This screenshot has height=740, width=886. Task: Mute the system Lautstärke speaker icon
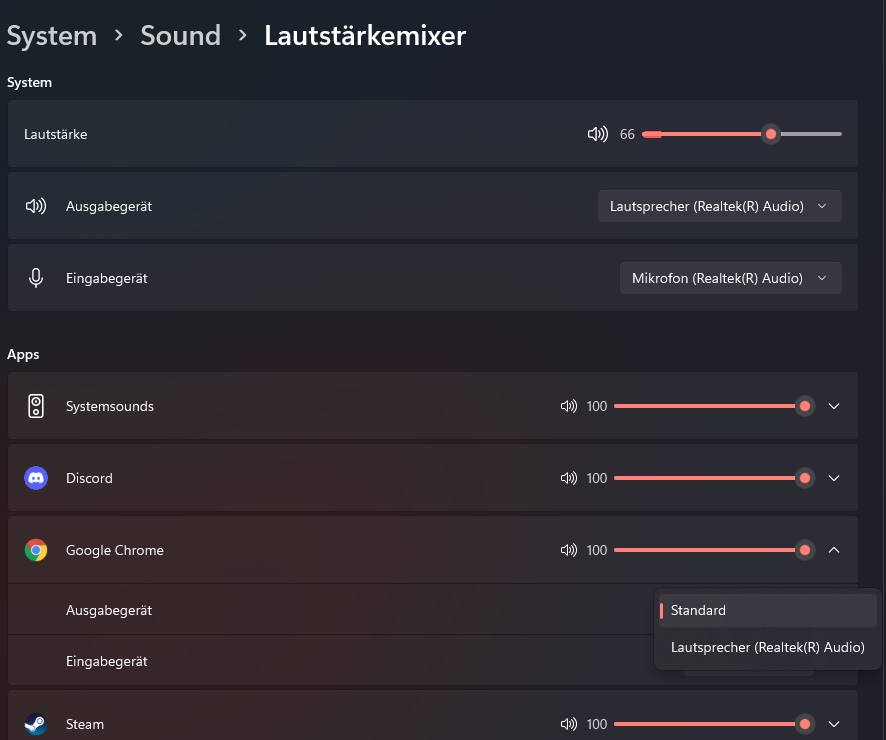click(x=597, y=134)
